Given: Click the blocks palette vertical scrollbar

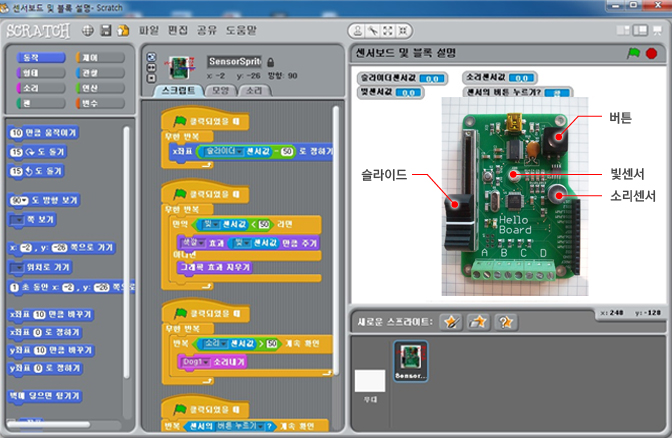Looking at the screenshot, I should (x=126, y=253).
